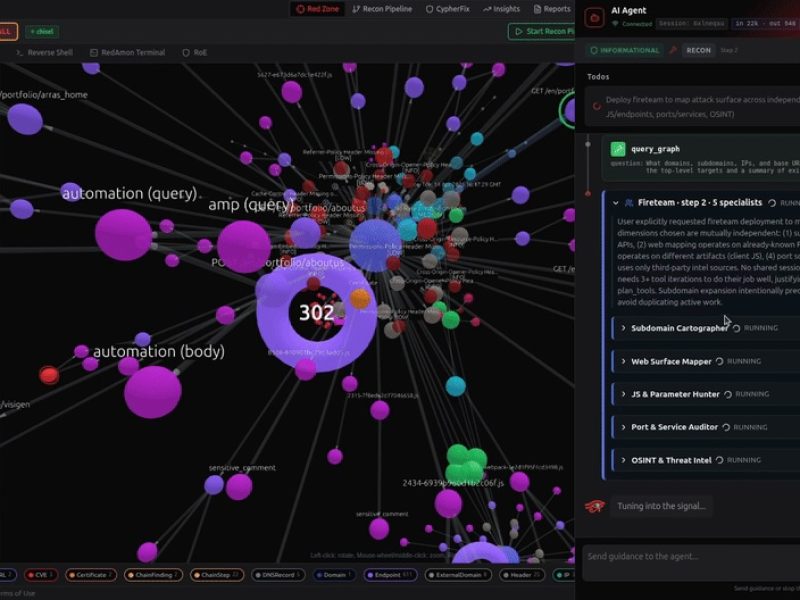800x600 pixels.
Task: Click the Port & Service Auditor spinner
Action: tap(726, 427)
